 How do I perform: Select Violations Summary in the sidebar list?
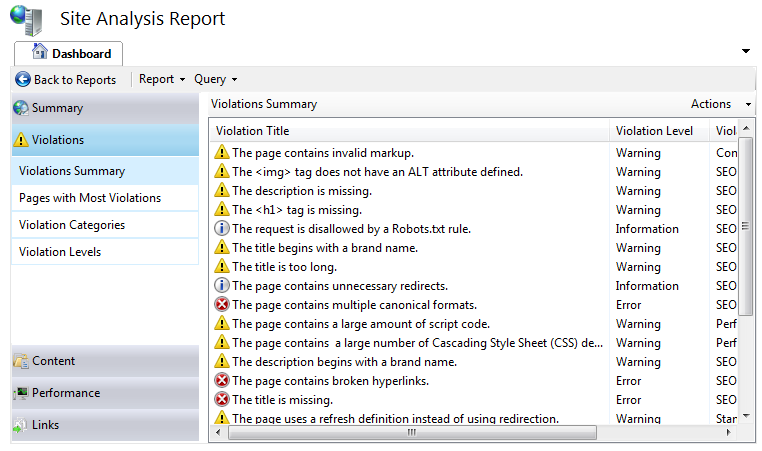[x=105, y=171]
